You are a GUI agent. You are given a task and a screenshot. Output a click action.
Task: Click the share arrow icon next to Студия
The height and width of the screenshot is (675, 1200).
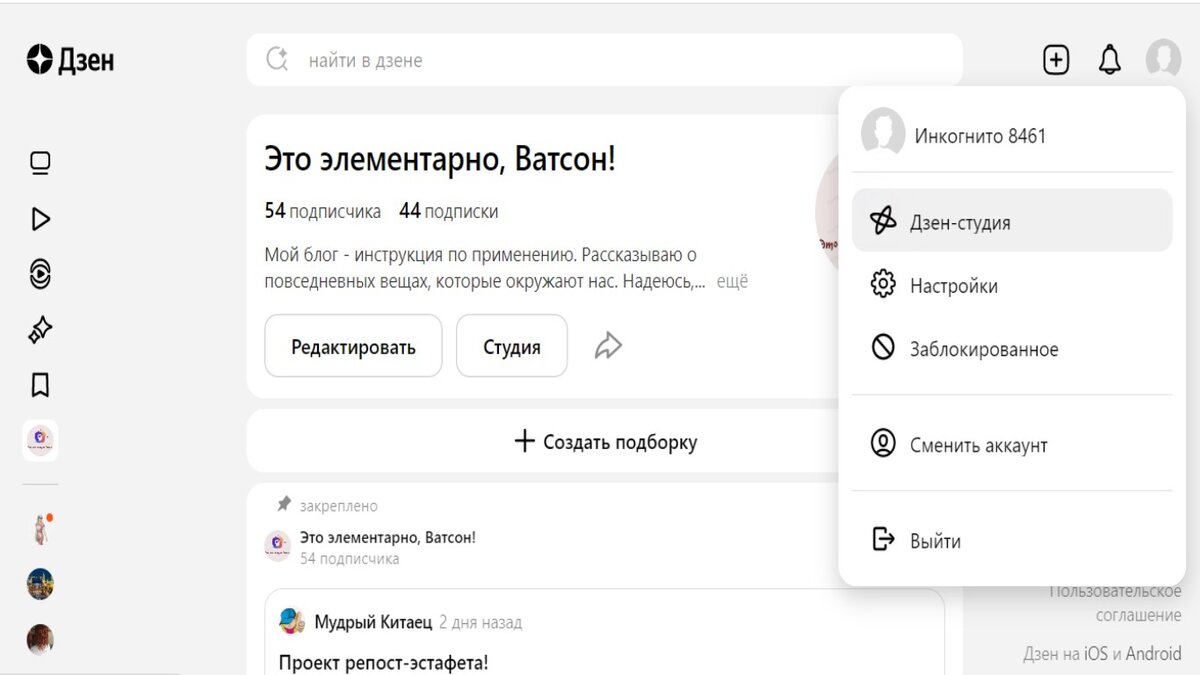coord(608,346)
